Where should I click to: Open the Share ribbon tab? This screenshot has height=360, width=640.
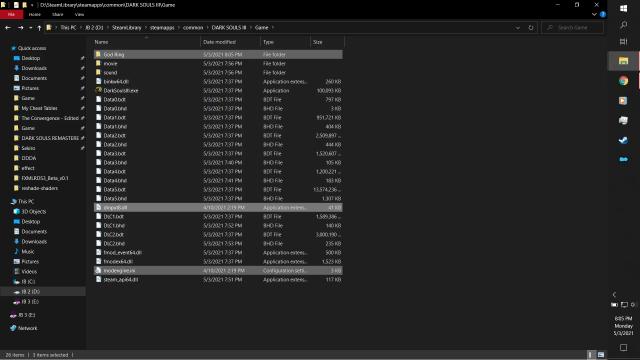[x=58, y=14]
